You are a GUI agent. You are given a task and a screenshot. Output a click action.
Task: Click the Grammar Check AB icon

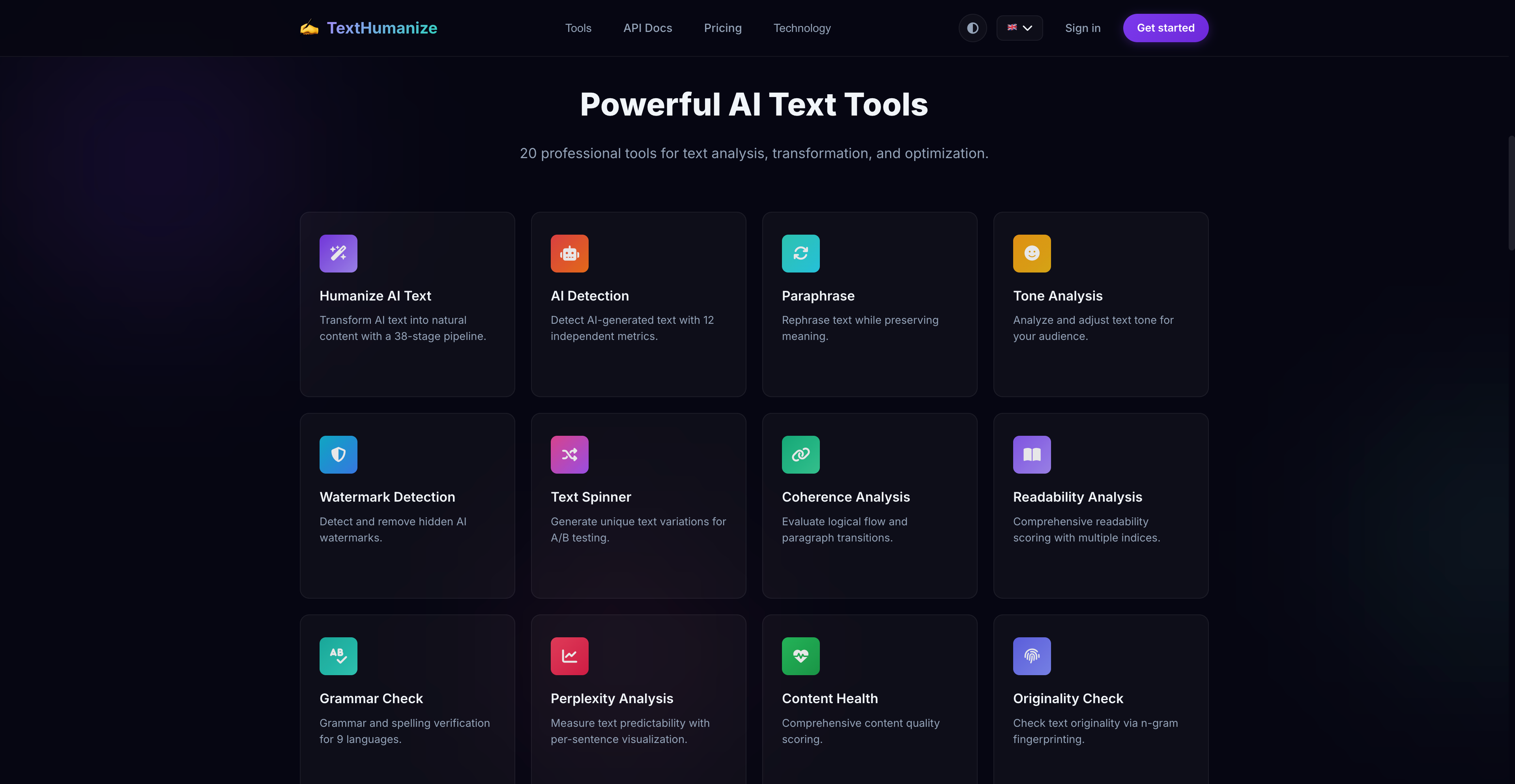pos(338,656)
